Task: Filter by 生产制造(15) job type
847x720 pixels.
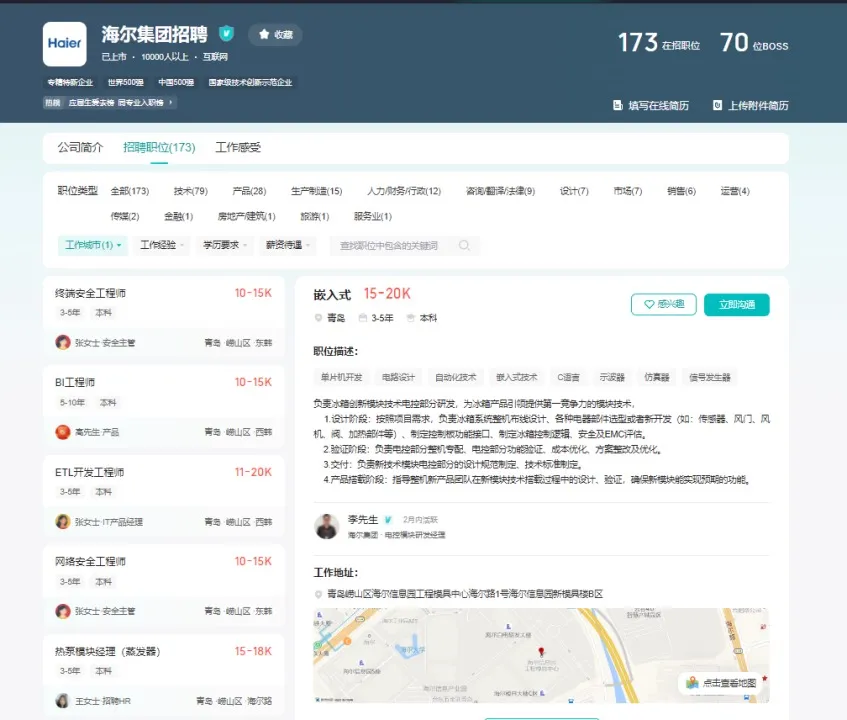Action: click(x=317, y=191)
